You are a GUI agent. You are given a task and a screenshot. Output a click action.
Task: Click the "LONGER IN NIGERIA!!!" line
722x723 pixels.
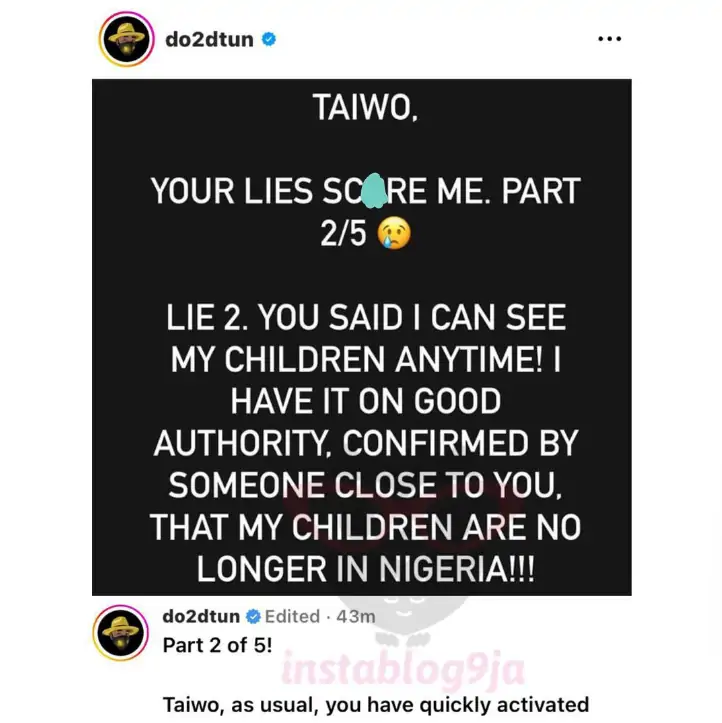(366, 569)
